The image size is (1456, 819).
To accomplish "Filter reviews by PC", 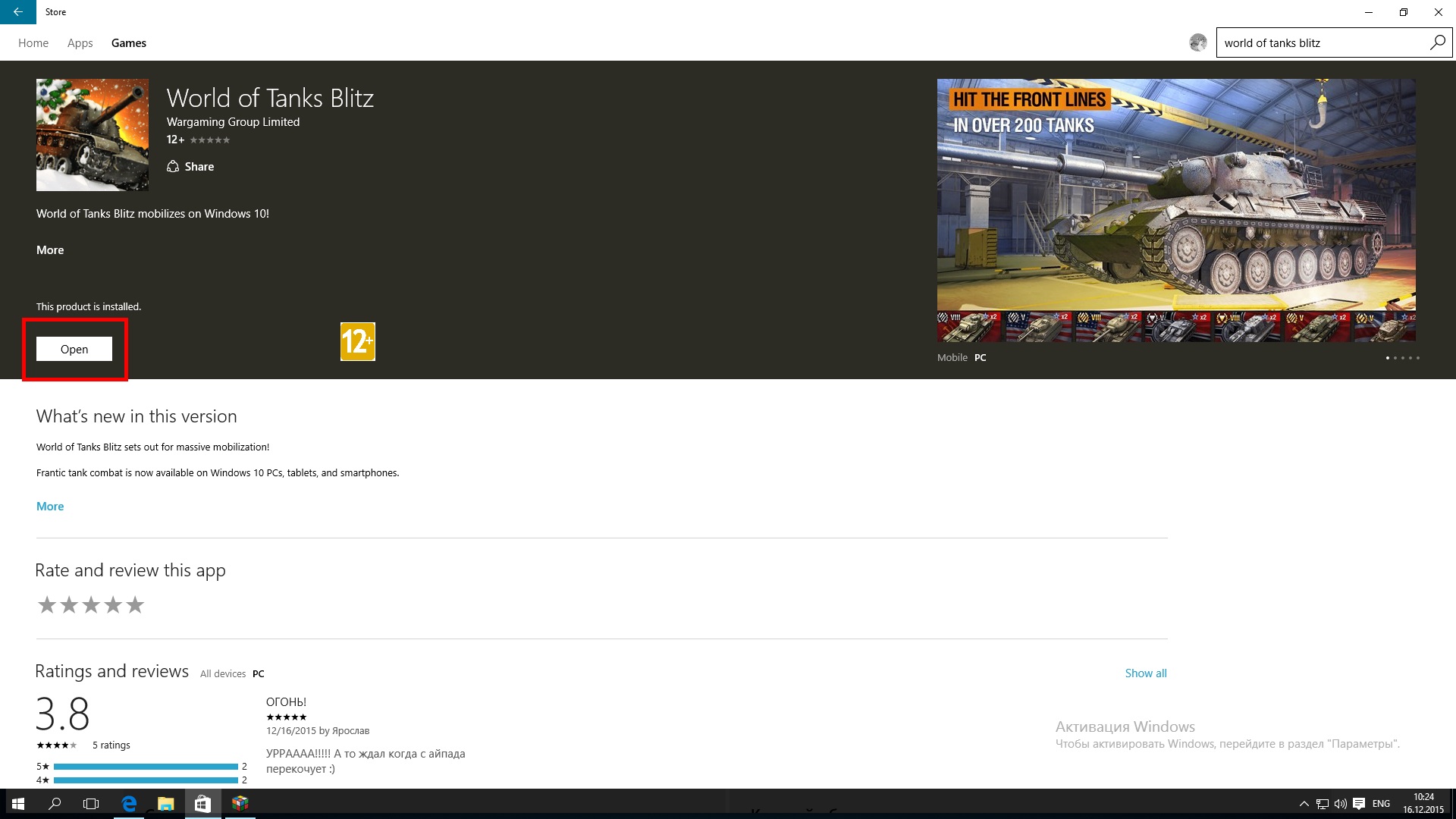I will (x=259, y=674).
